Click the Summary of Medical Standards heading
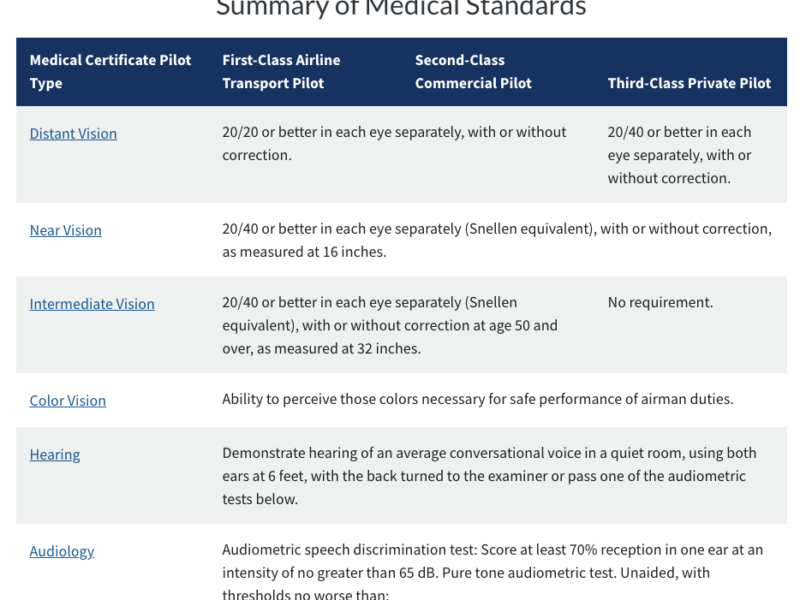800x600 pixels. [401, 9]
